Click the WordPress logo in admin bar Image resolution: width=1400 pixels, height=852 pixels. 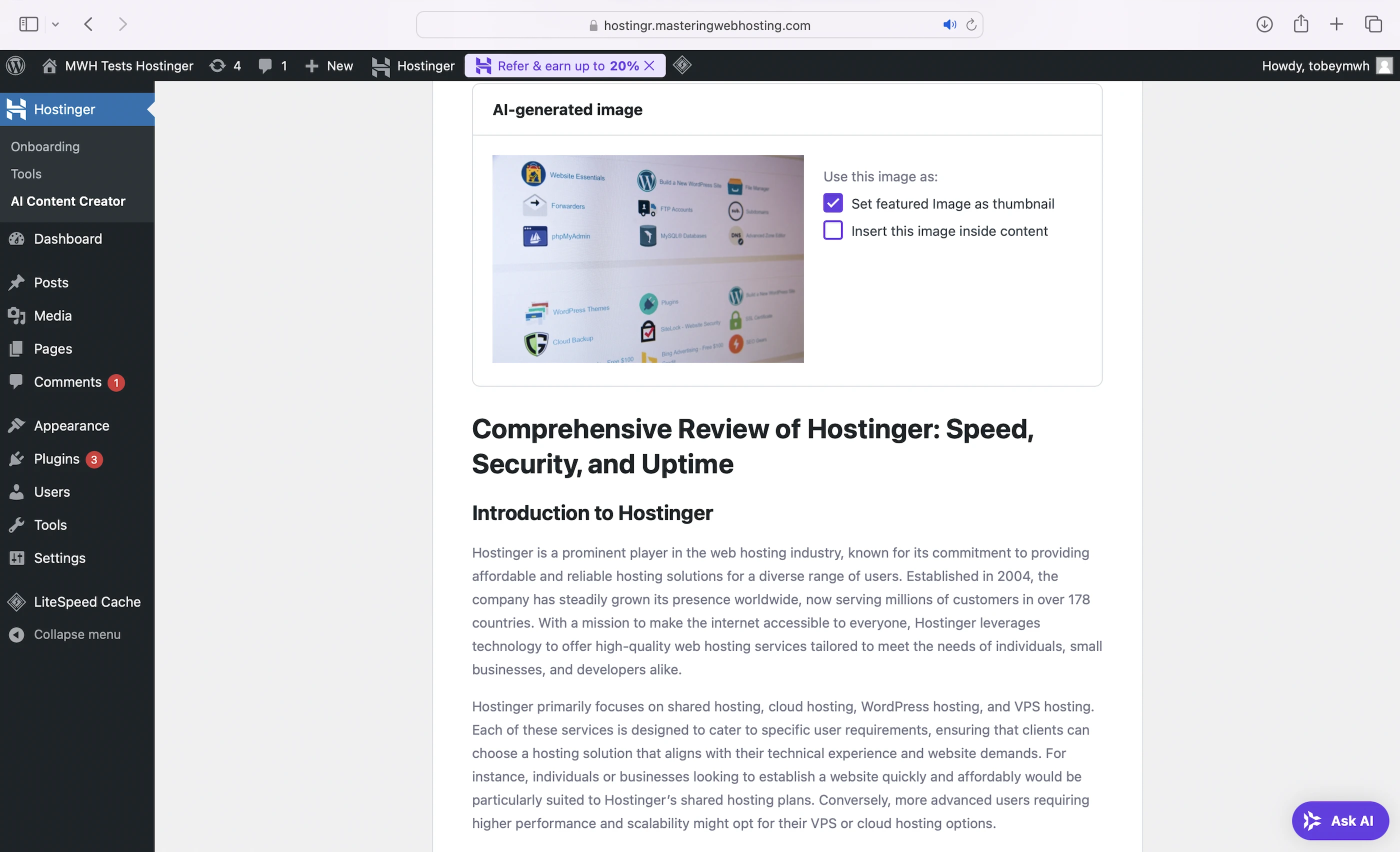(x=16, y=66)
